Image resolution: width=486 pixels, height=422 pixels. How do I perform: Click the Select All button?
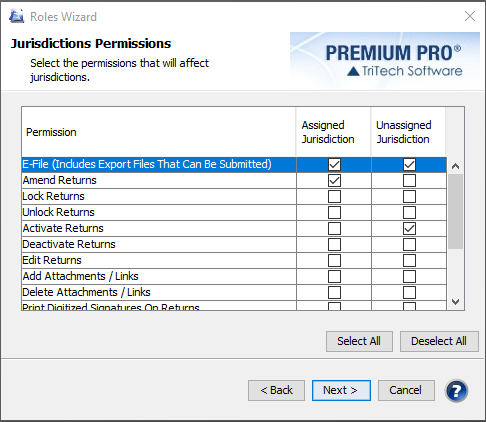click(x=359, y=341)
